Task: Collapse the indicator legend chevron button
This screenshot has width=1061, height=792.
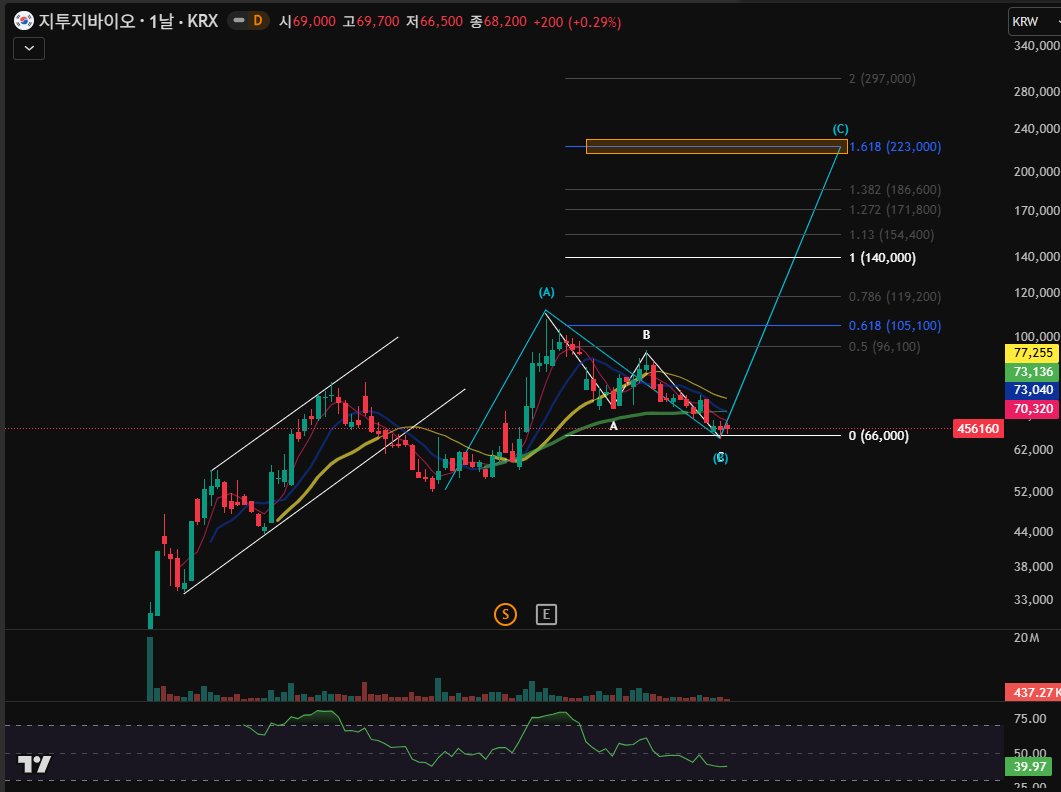Action: pos(29,49)
